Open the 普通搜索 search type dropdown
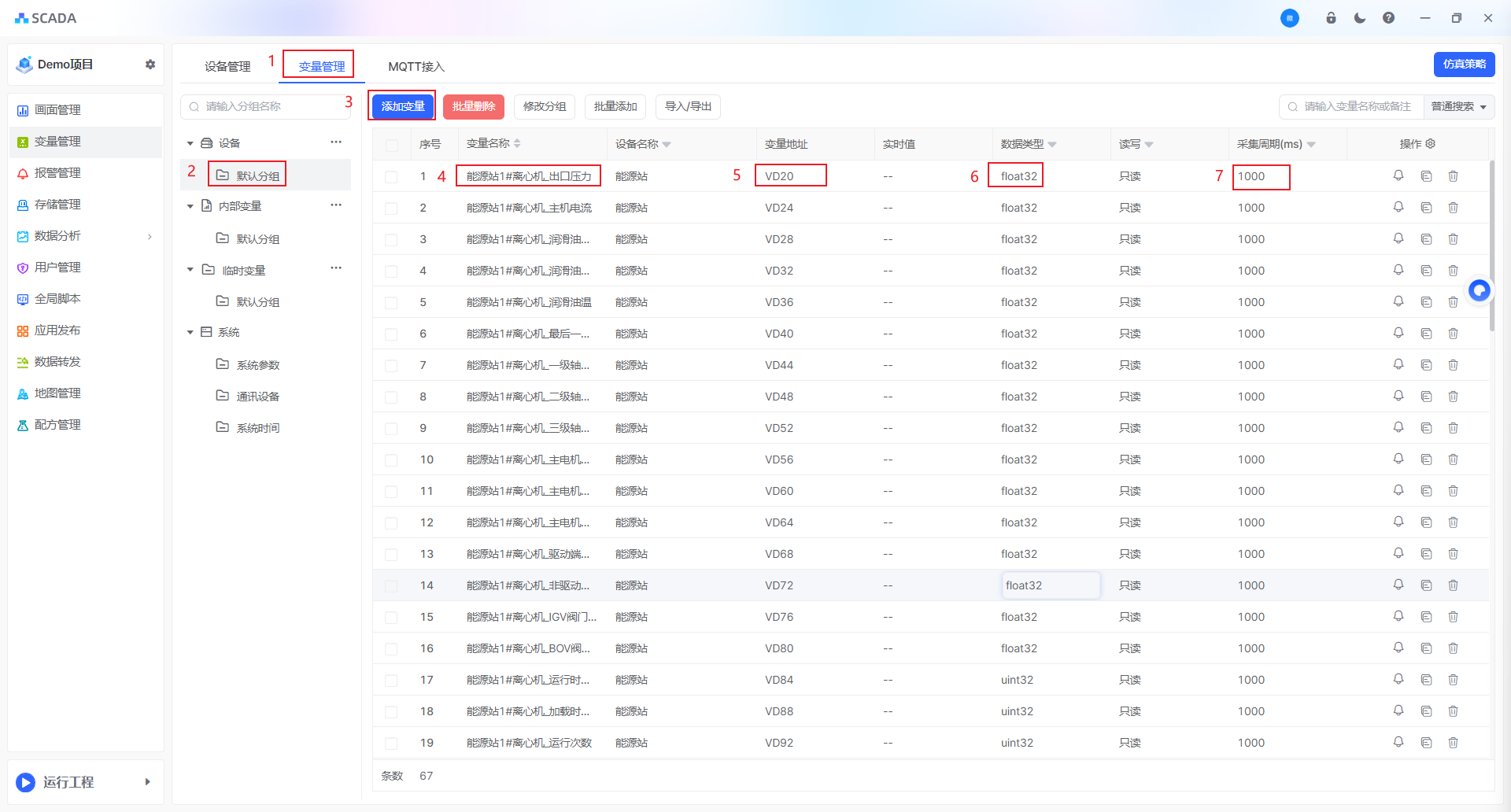Viewport: 1511px width, 812px height. point(1459,107)
